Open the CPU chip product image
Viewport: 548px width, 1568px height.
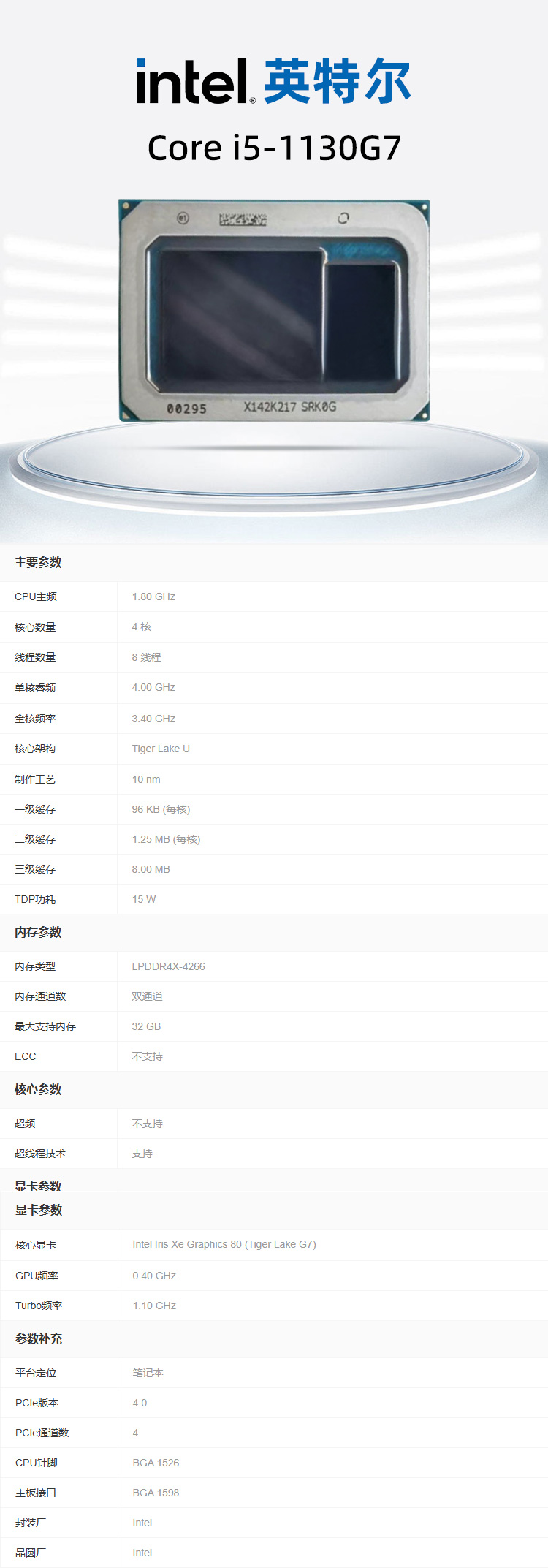point(274,310)
